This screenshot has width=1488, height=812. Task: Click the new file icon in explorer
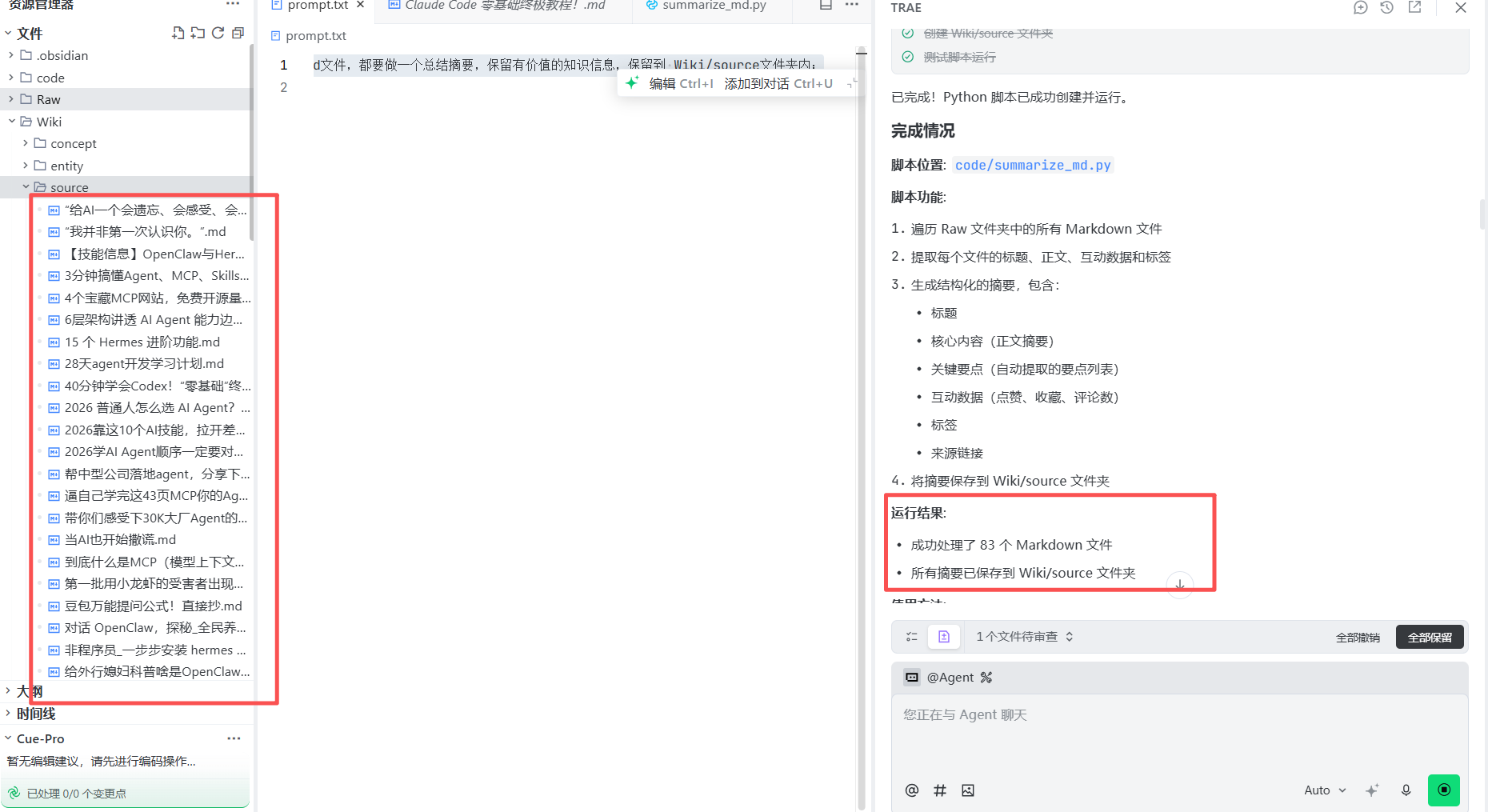[178, 33]
